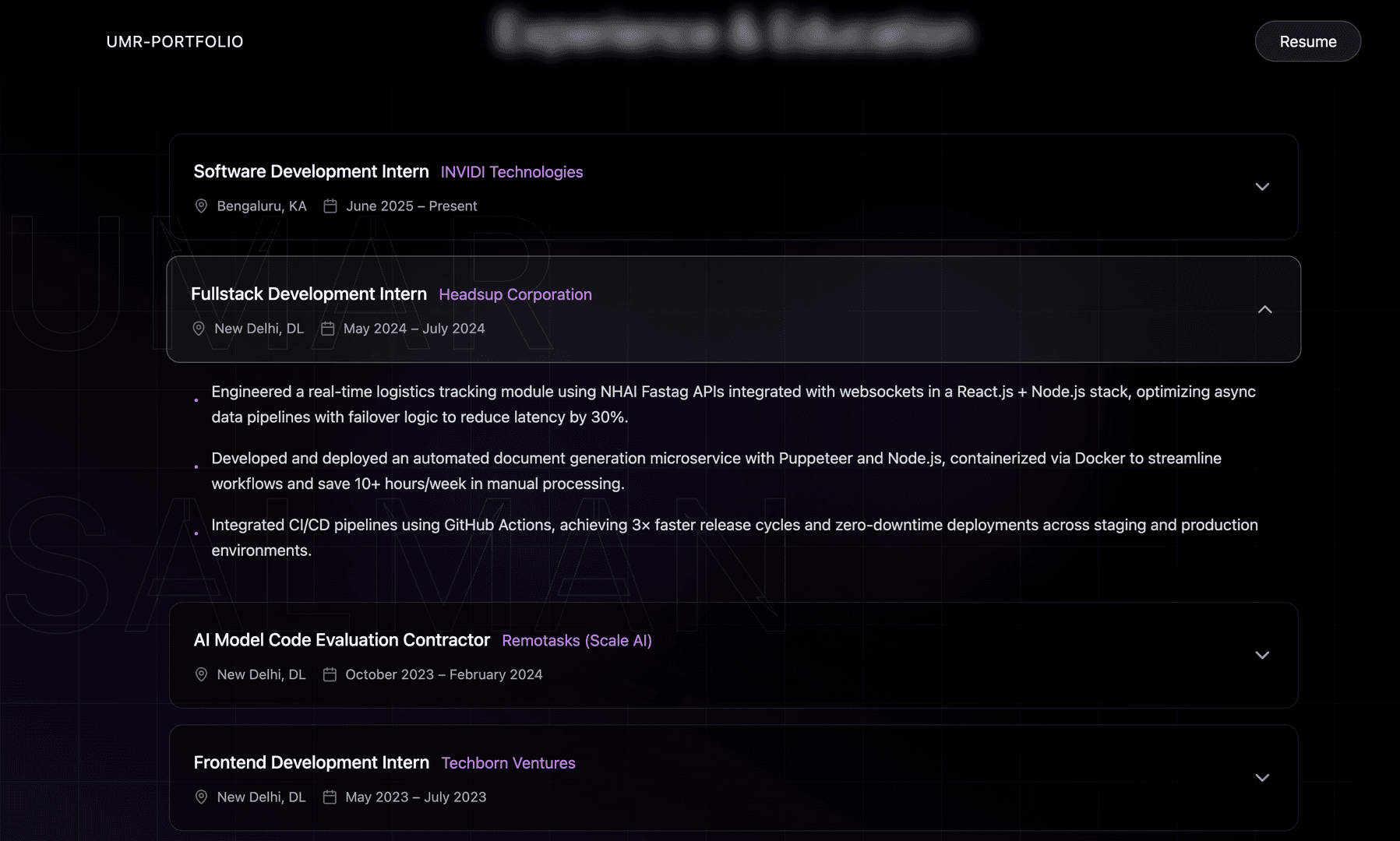Click location pin in Remotasks card
This screenshot has width=1400, height=841.
(201, 674)
